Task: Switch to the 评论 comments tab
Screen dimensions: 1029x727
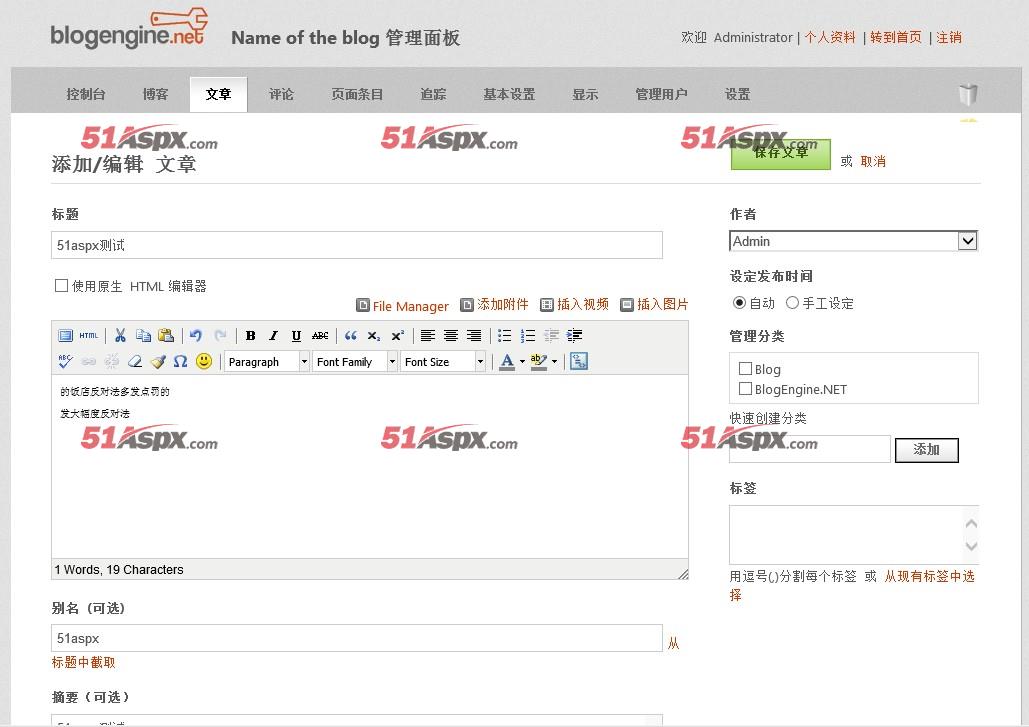Action: (282, 94)
